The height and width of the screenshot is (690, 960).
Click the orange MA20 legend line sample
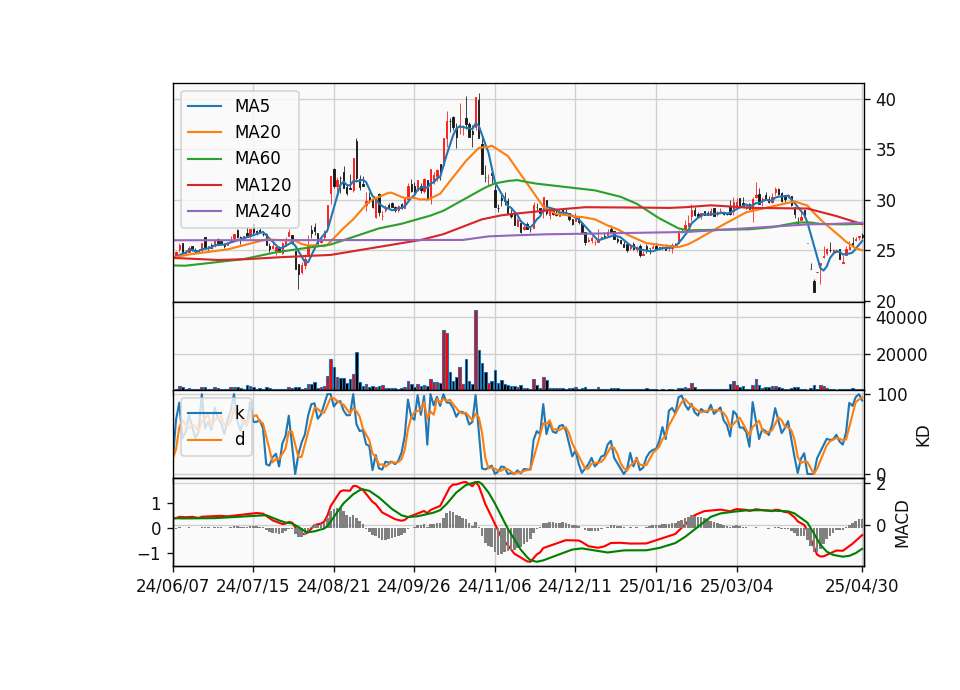(x=204, y=132)
